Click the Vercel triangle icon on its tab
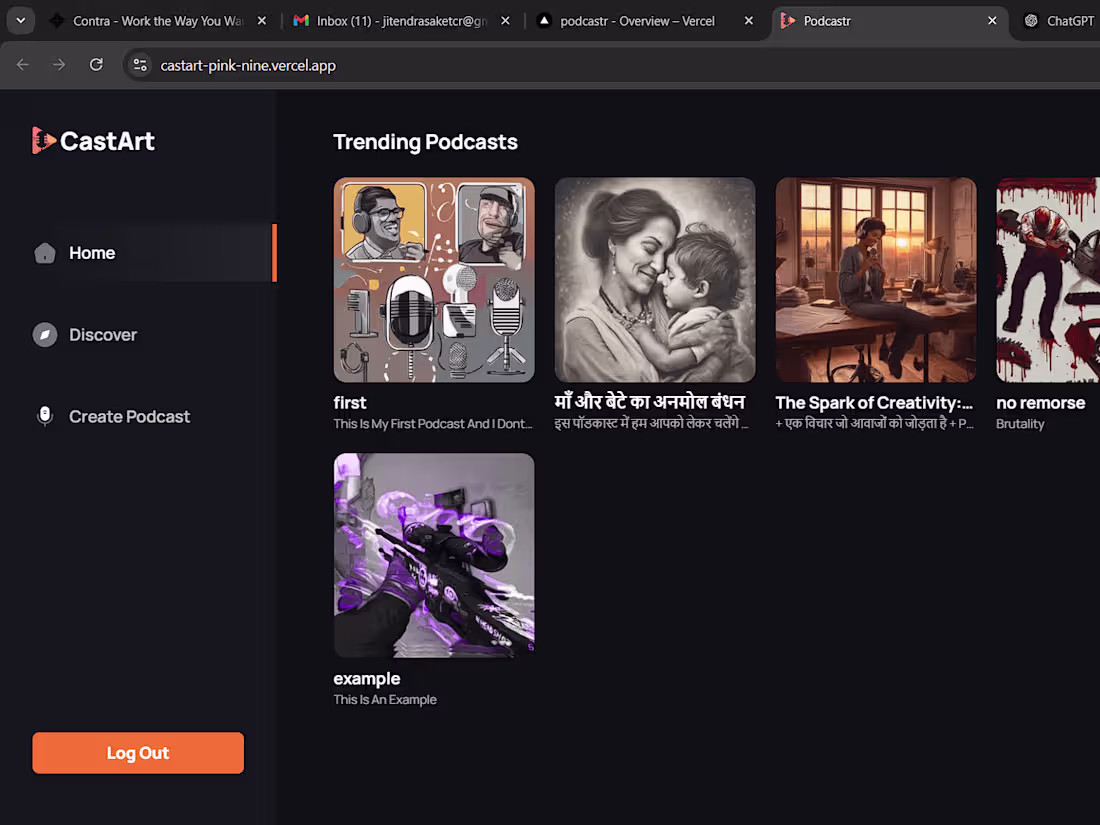The width and height of the screenshot is (1100, 825). [x=544, y=20]
